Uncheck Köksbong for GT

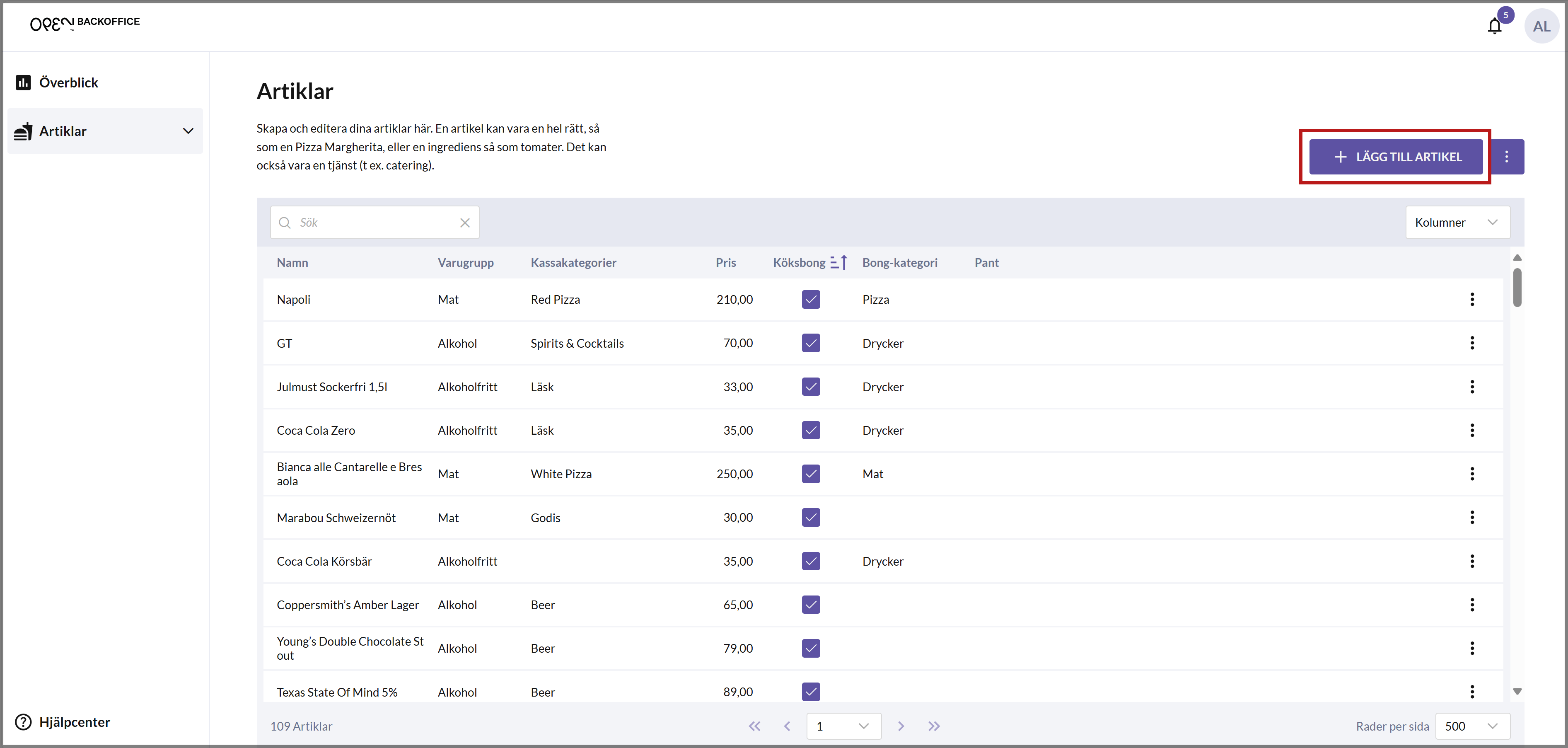coord(811,343)
